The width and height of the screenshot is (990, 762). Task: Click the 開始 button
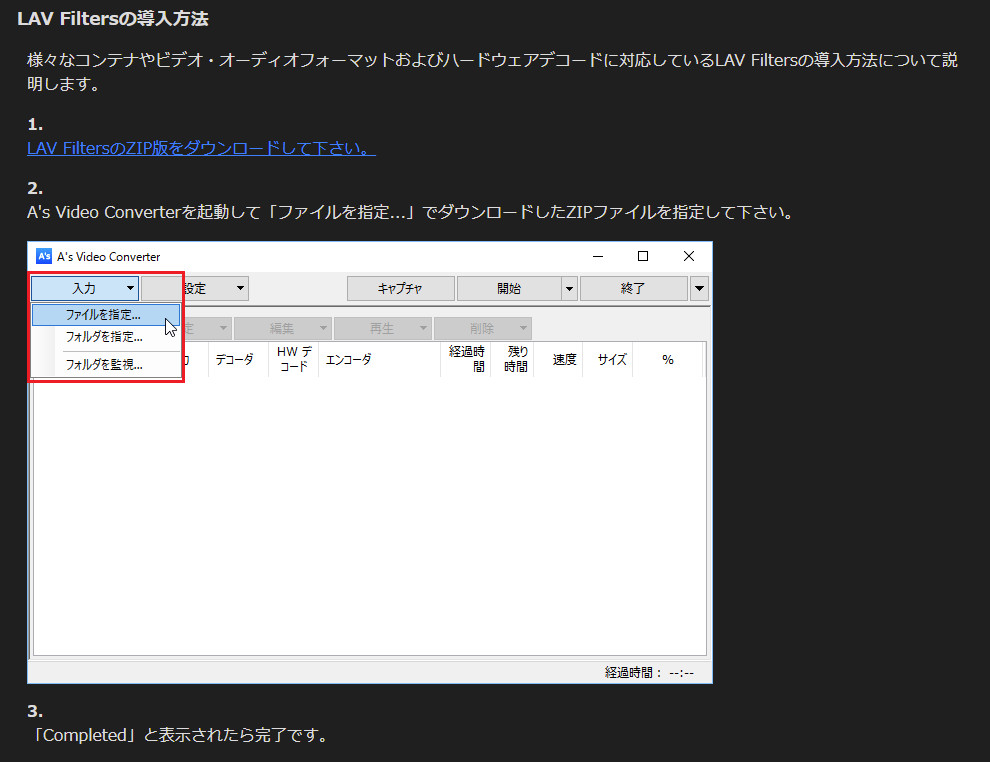pyautogui.click(x=508, y=289)
